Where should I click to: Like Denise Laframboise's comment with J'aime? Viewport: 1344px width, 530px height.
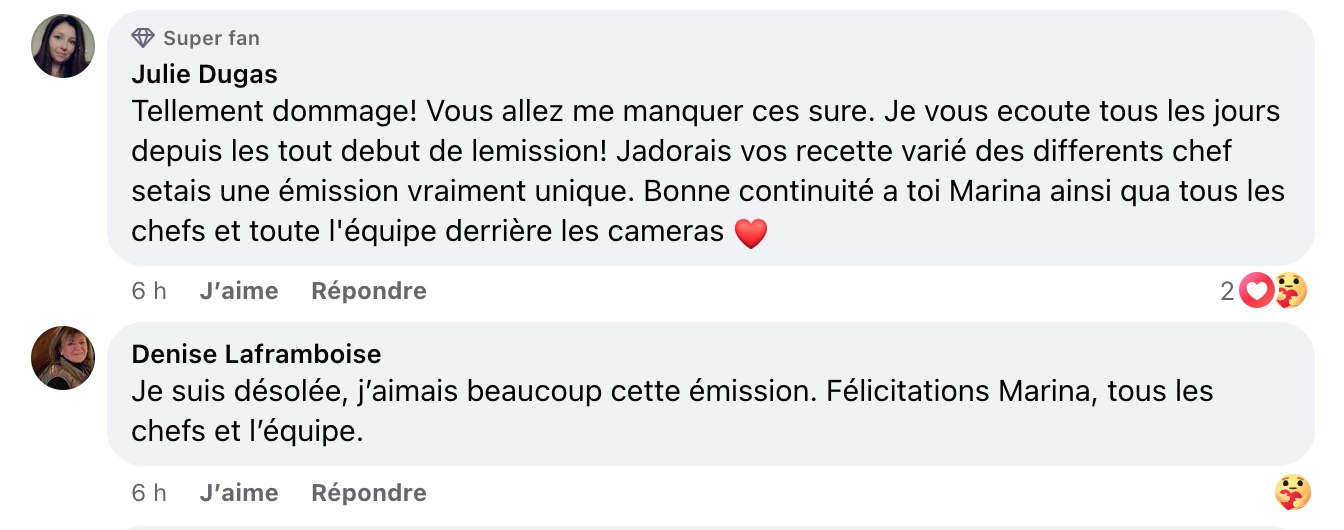[239, 493]
